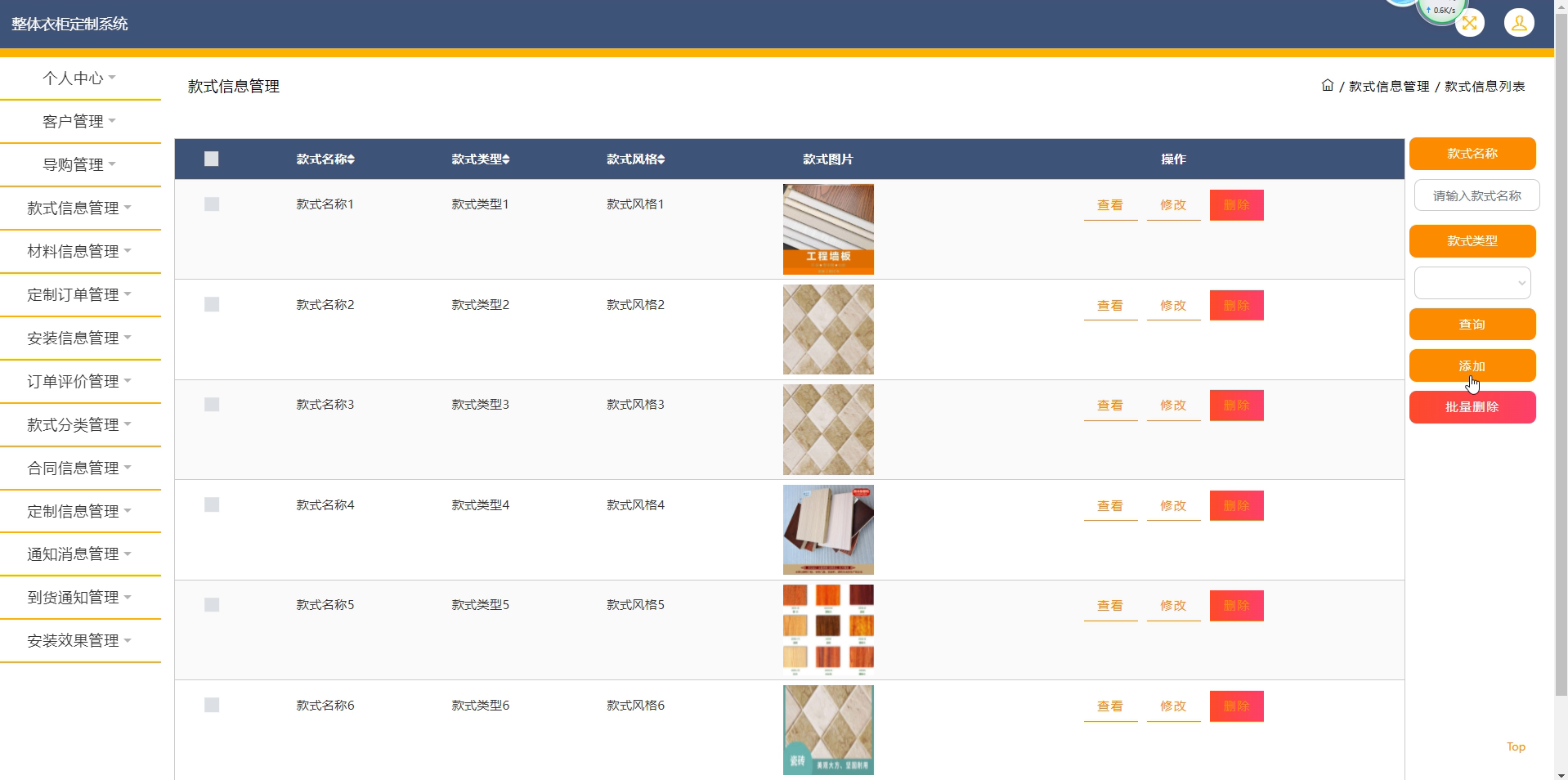Viewport: 1568px width, 780px height.
Task: Open the wood panel image of 款式名称4
Action: coord(828,530)
